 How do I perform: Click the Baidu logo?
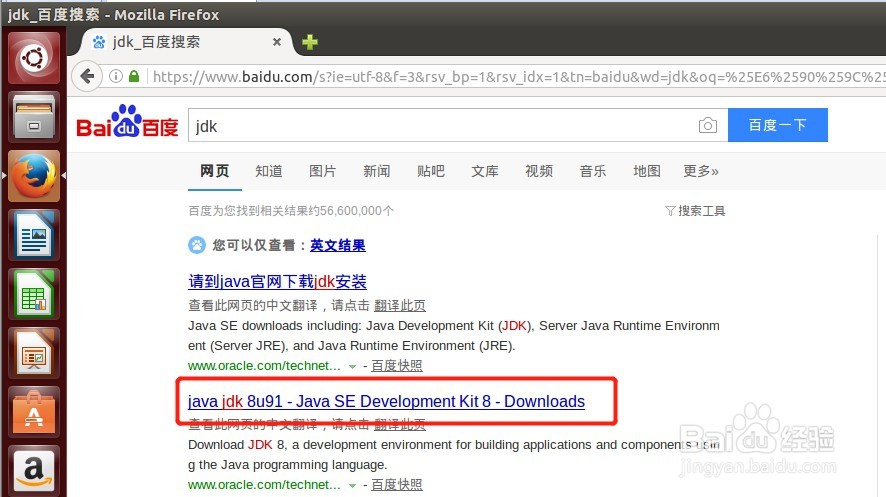127,121
